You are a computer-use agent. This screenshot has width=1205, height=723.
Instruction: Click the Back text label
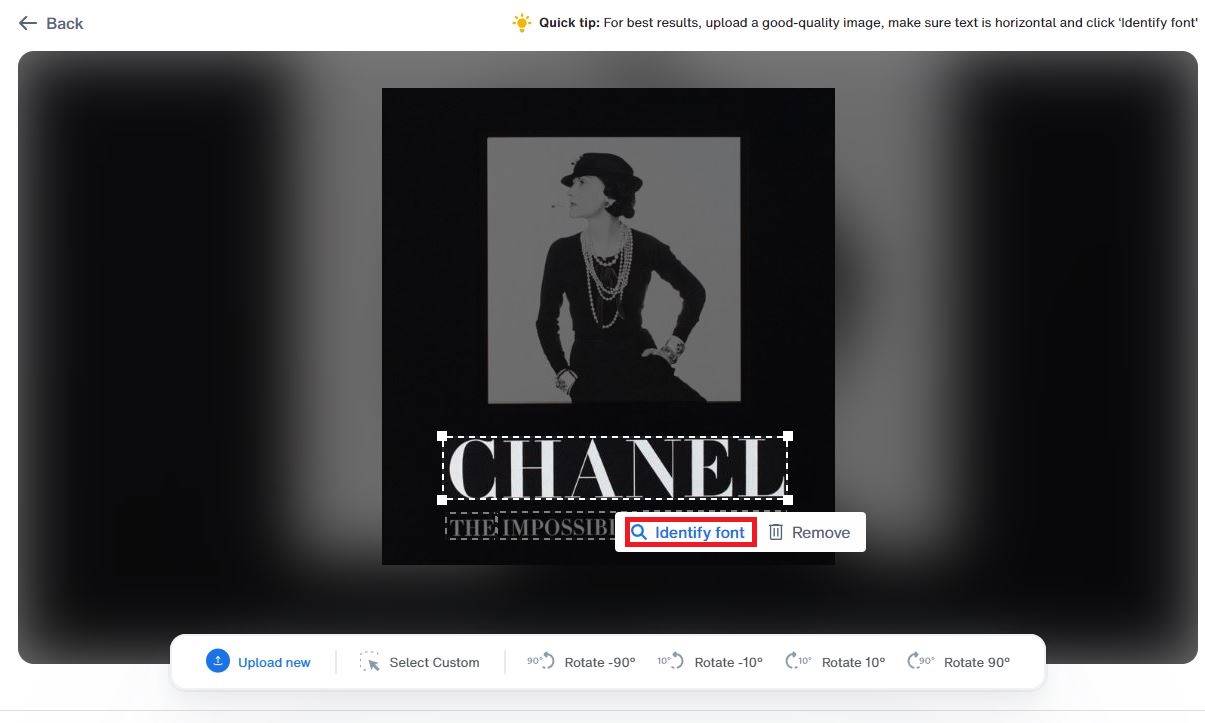pos(65,23)
